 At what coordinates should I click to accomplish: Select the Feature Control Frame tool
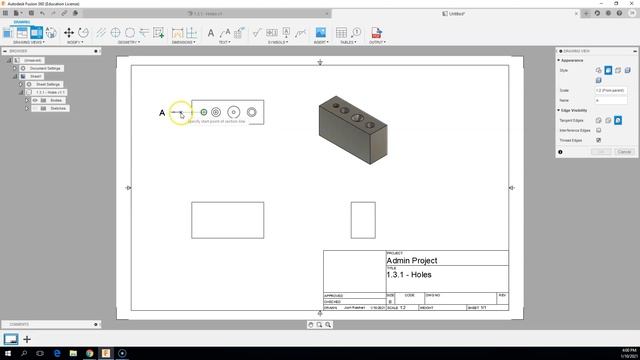[x=271, y=33]
